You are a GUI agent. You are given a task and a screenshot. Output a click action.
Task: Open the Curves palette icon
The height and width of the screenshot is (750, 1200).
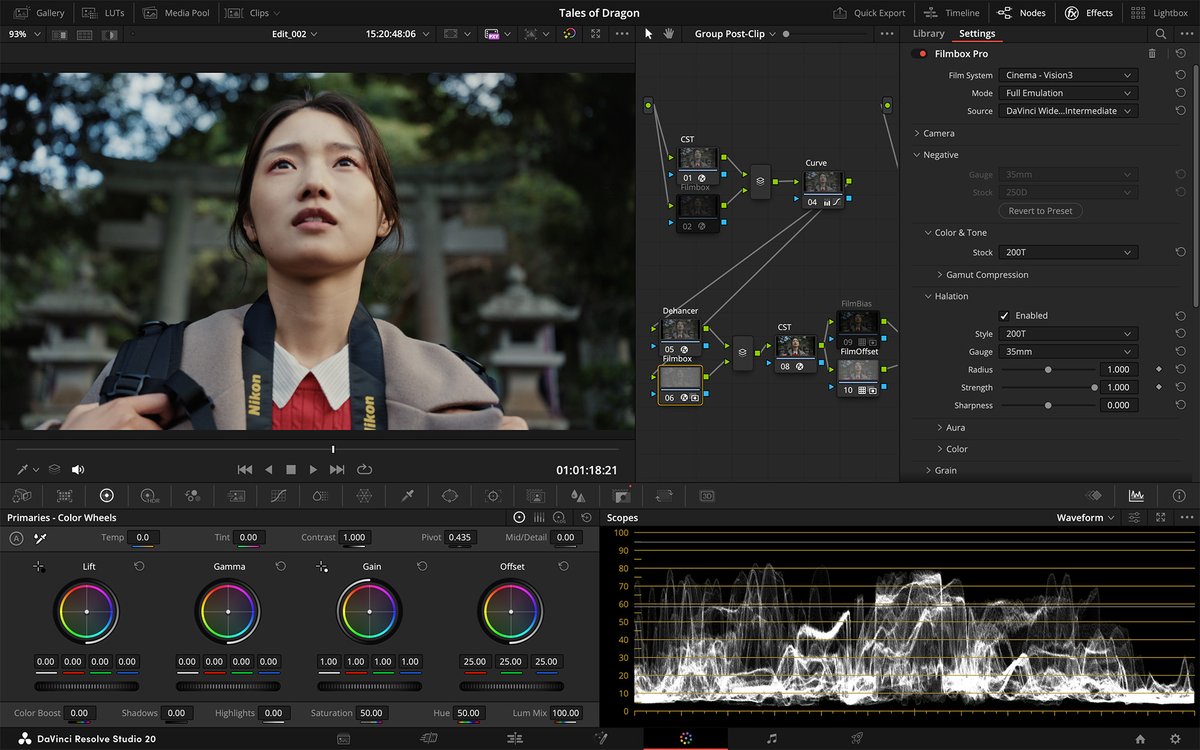[279, 495]
